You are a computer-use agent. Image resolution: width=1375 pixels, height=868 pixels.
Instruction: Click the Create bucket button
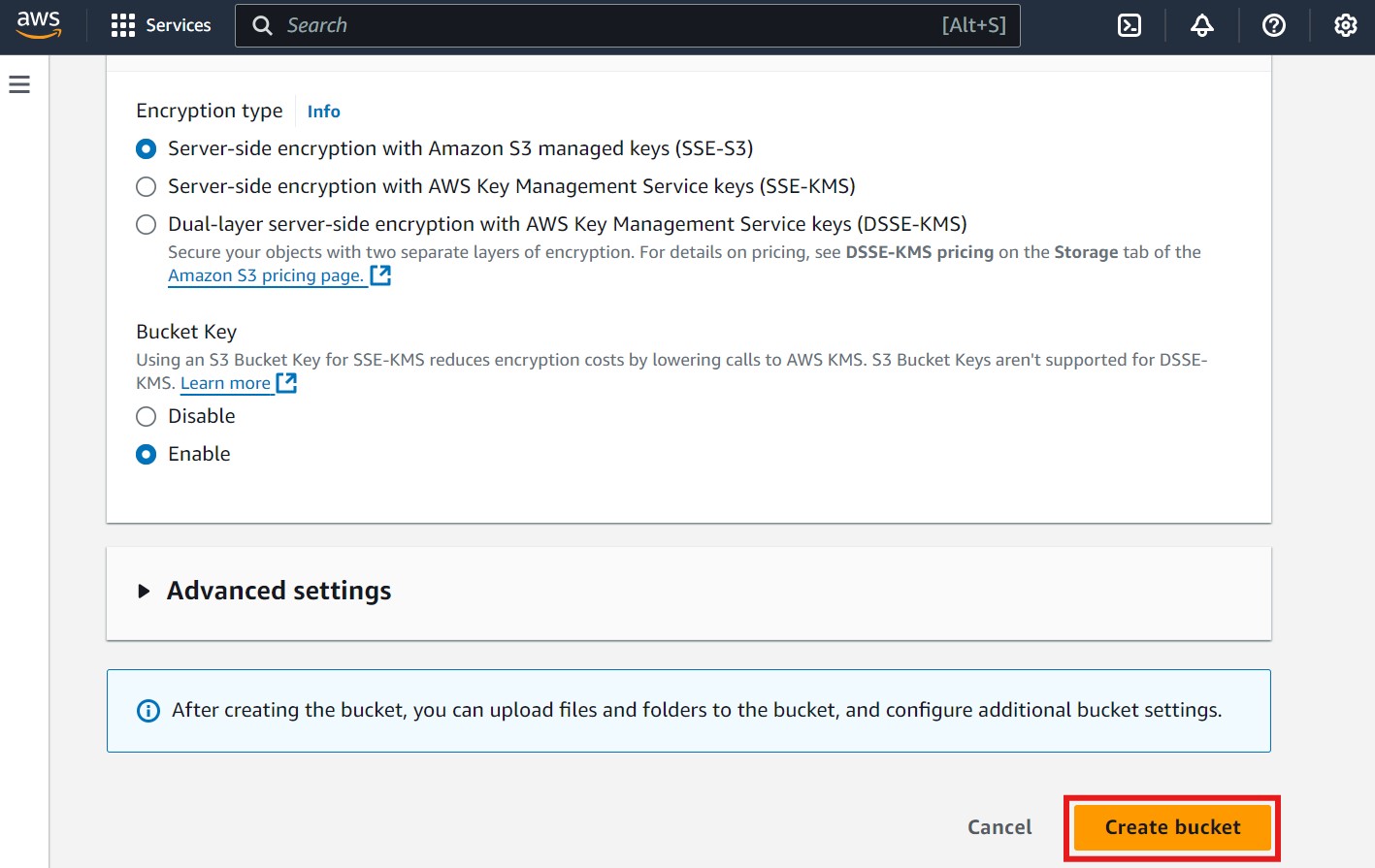(x=1171, y=827)
